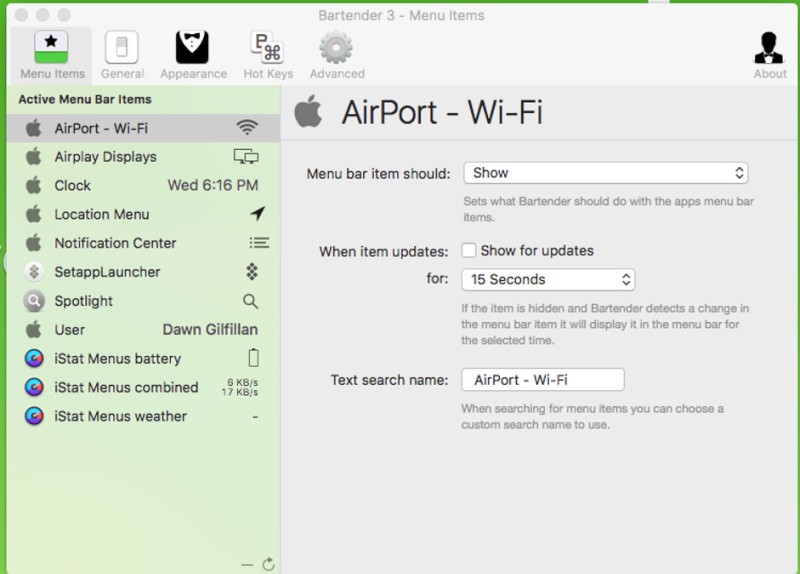Click the refresh icon below the item list
800x574 pixels.
tap(268, 564)
